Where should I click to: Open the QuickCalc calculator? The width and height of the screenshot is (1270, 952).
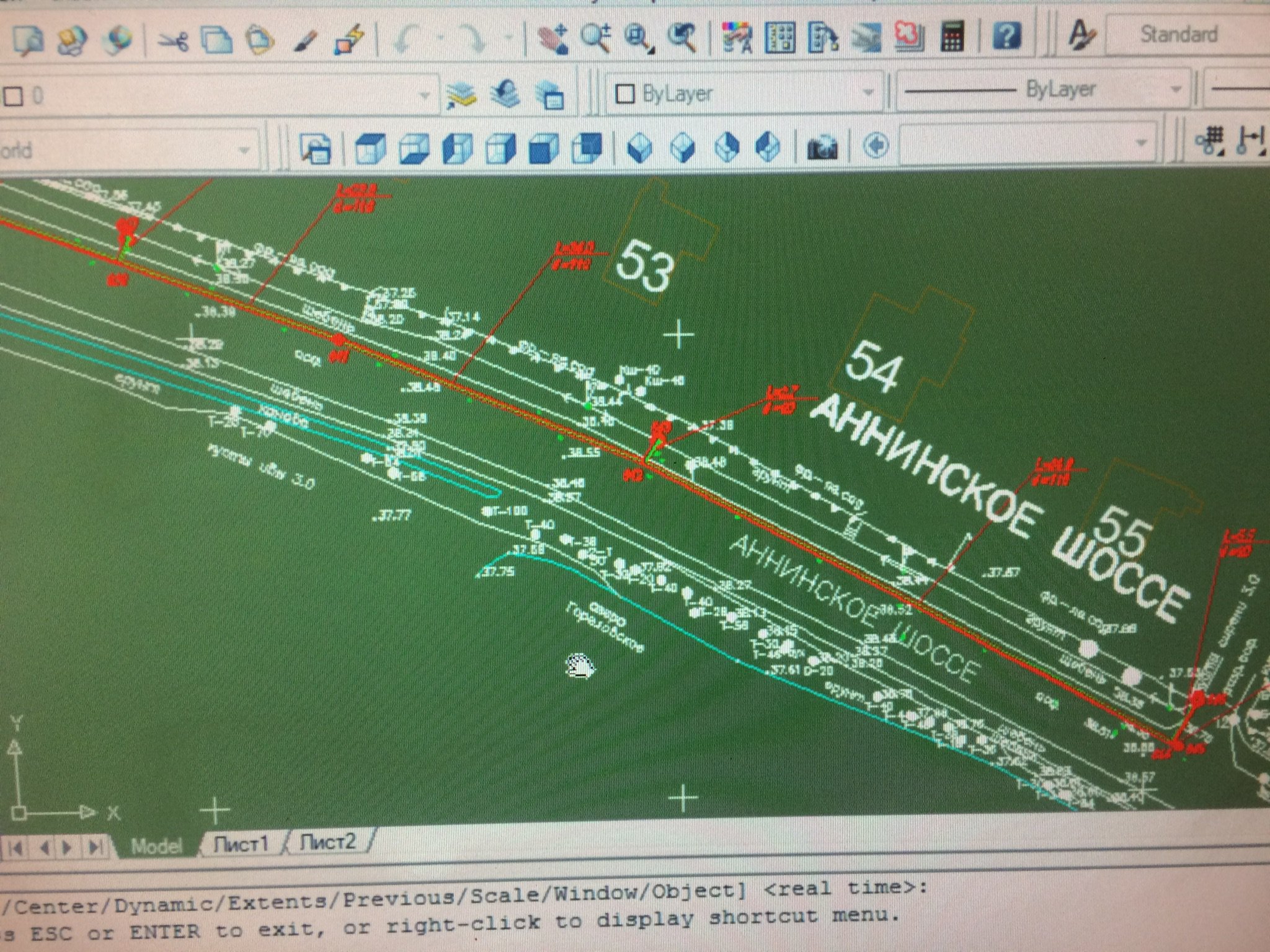[952, 37]
